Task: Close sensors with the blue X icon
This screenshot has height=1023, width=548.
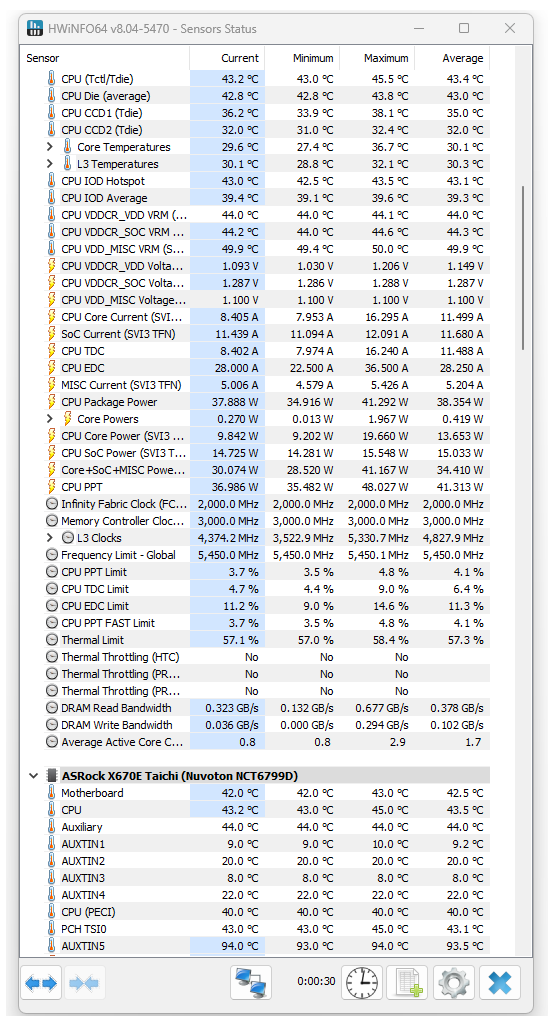Action: pos(500,982)
